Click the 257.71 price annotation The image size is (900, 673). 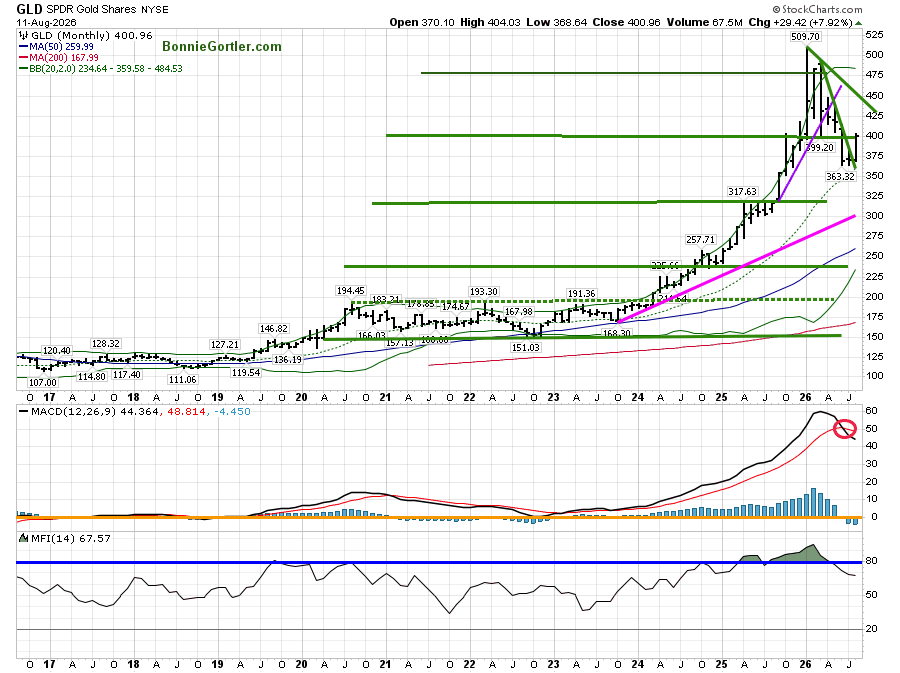click(700, 240)
